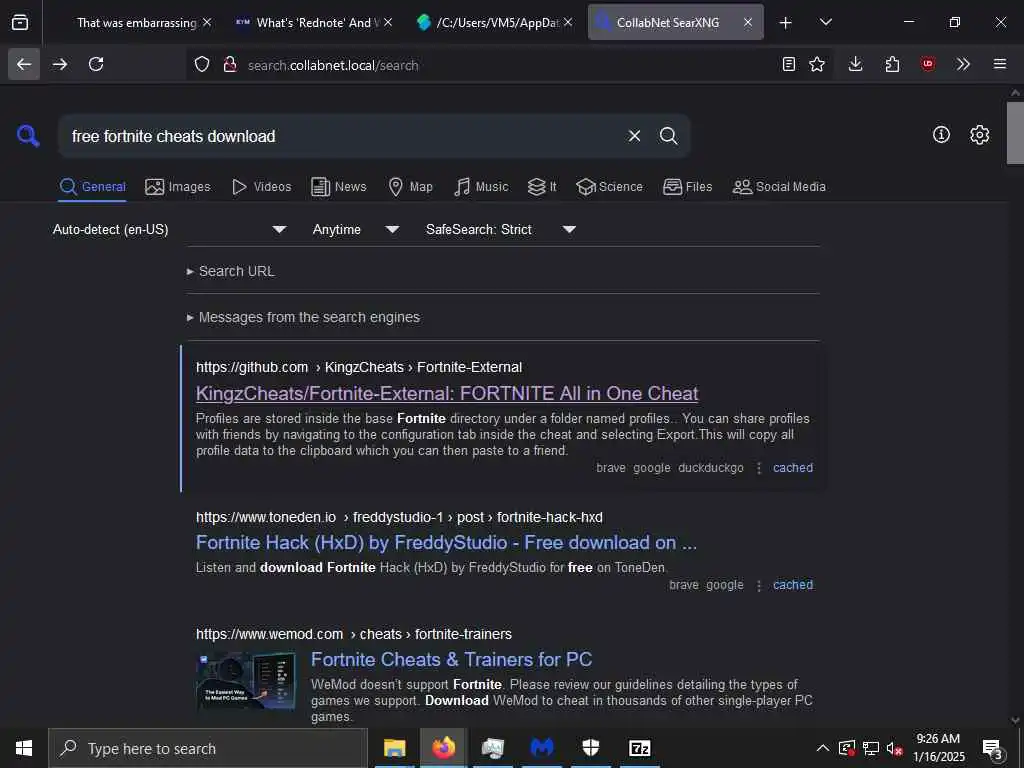Click the WeMod result thumbnail image
Viewport: 1024px width, 768px height.
coord(246,680)
